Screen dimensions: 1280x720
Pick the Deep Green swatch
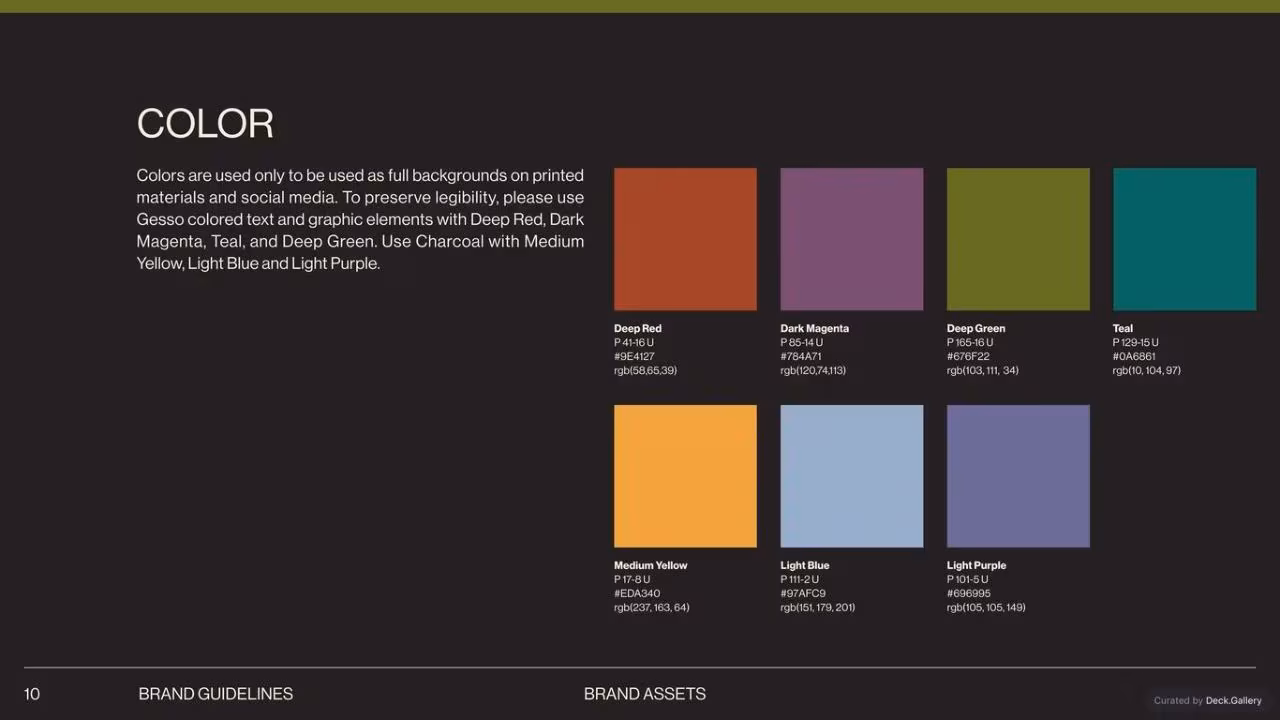(x=1018, y=239)
